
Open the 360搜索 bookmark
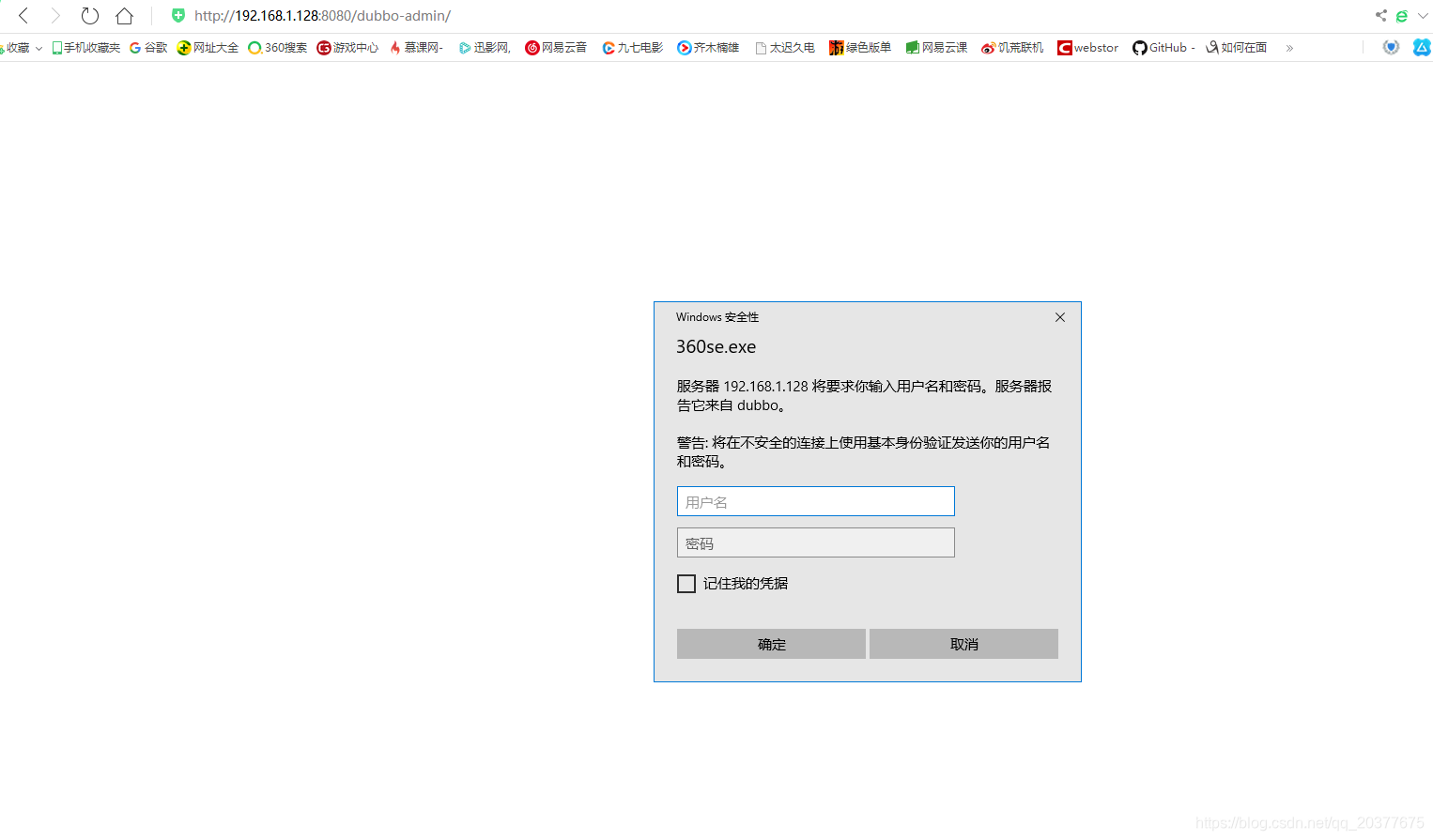[277, 48]
